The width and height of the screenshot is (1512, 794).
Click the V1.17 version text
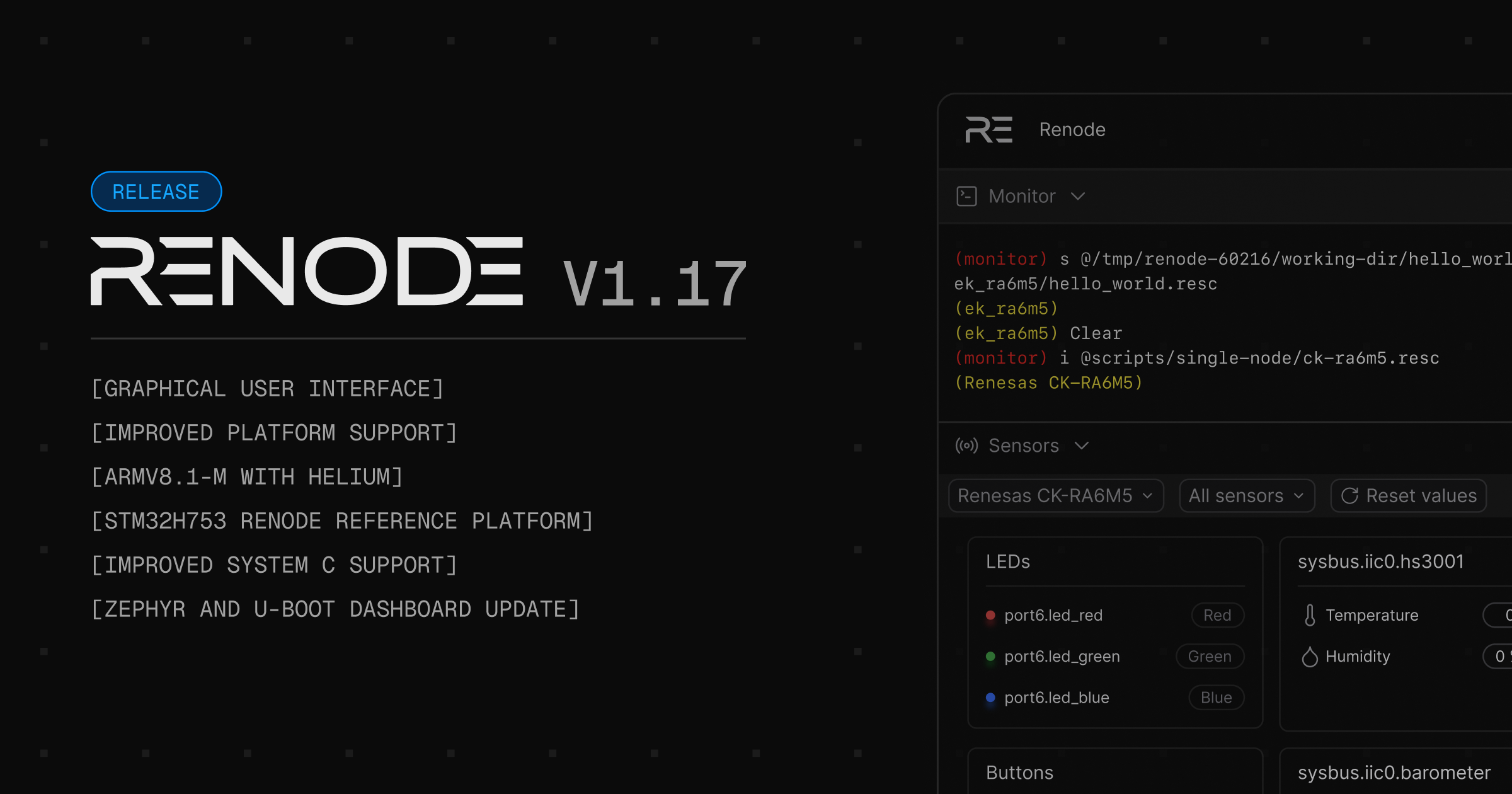point(655,284)
